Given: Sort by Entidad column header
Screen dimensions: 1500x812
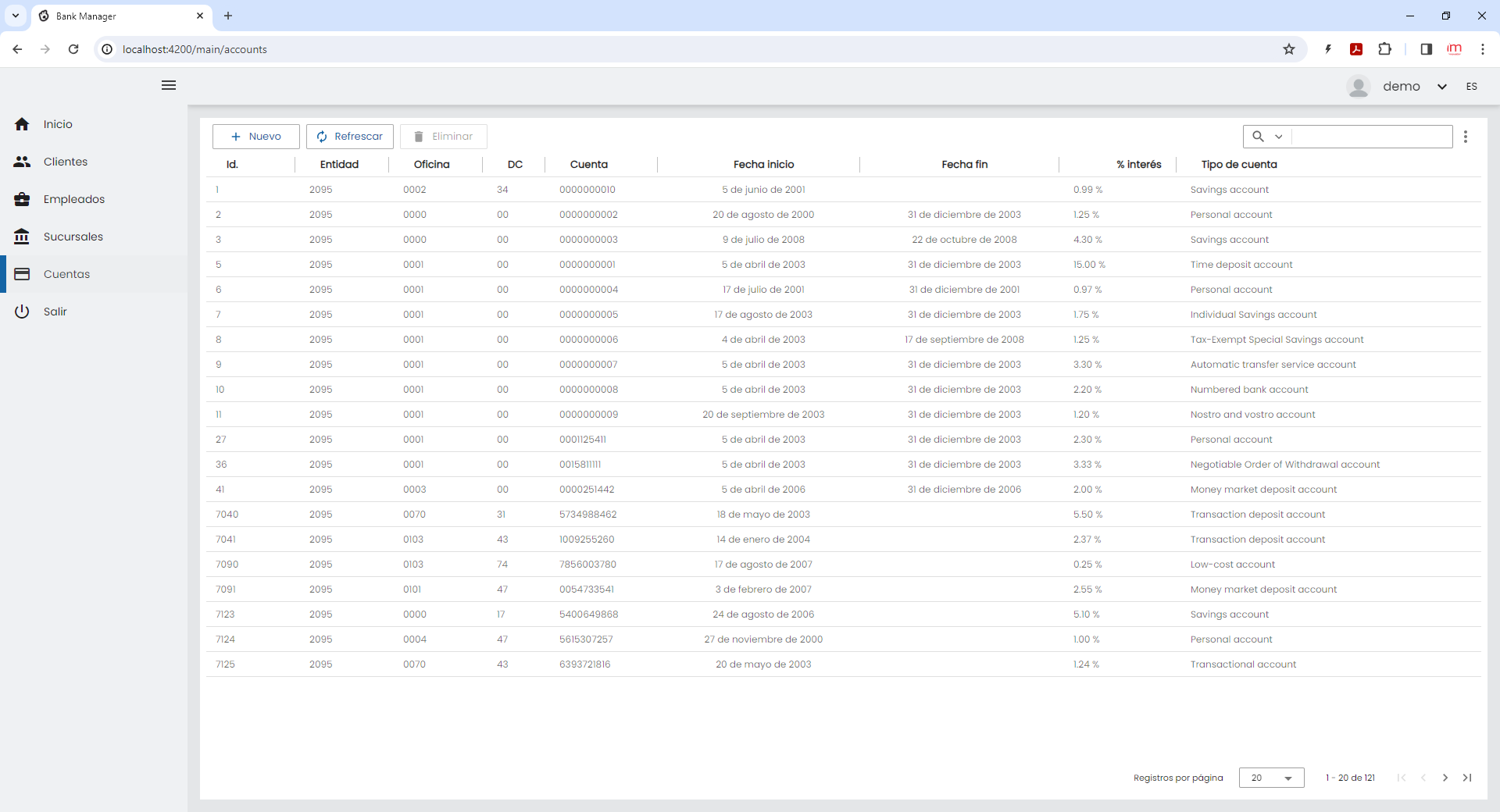Looking at the screenshot, I should coord(339,165).
